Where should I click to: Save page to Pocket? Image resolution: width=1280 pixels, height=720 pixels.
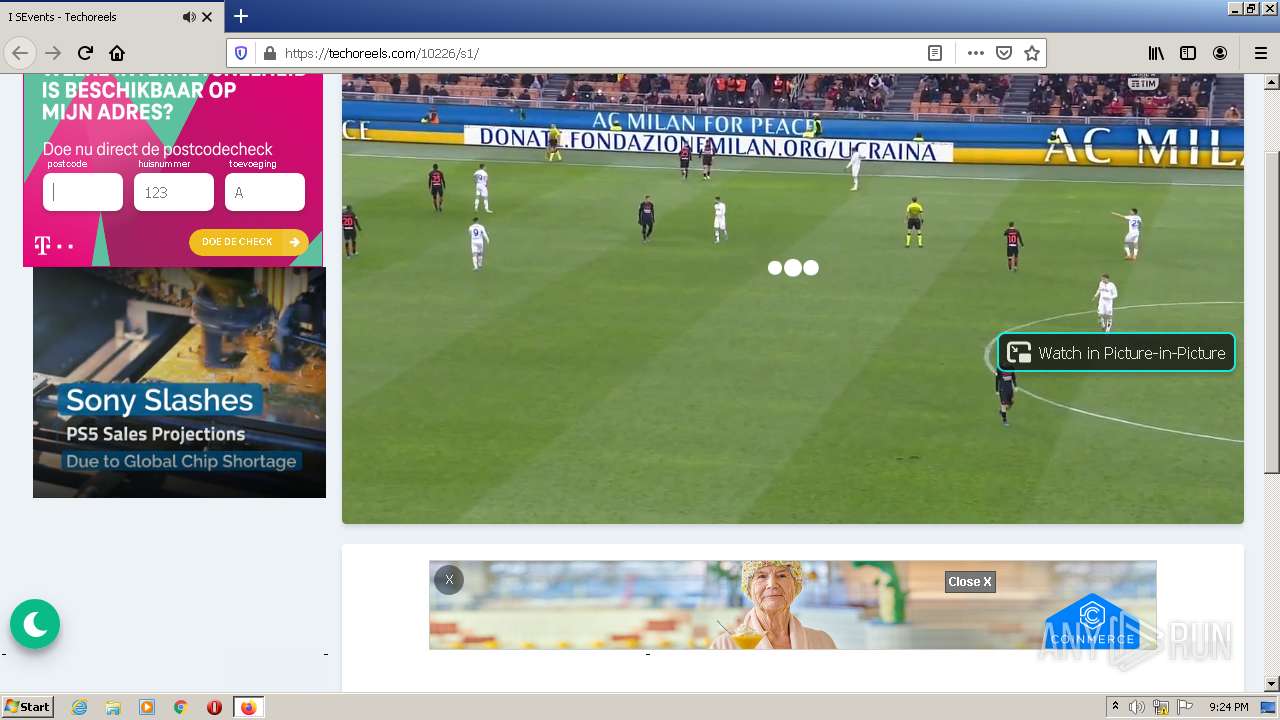[x=1004, y=53]
